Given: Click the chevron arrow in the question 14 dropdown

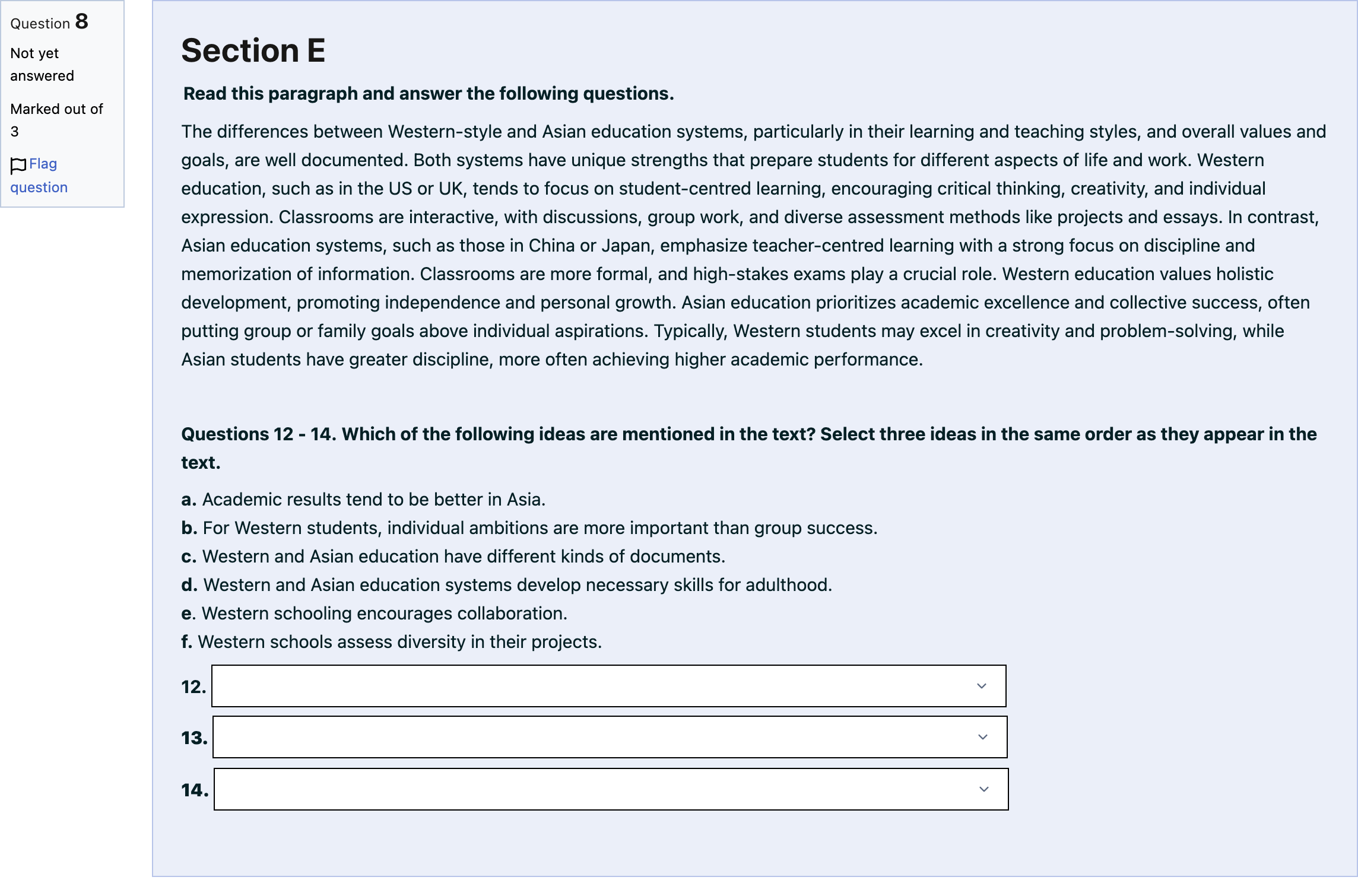Looking at the screenshot, I should pyautogui.click(x=984, y=789).
